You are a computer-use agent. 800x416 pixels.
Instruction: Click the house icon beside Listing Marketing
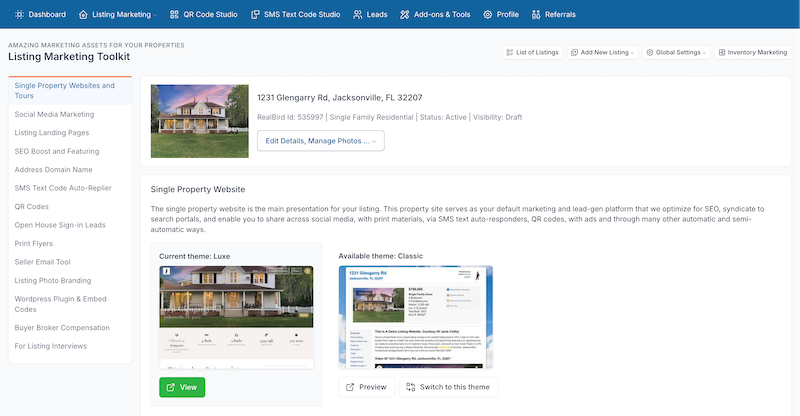tap(83, 14)
